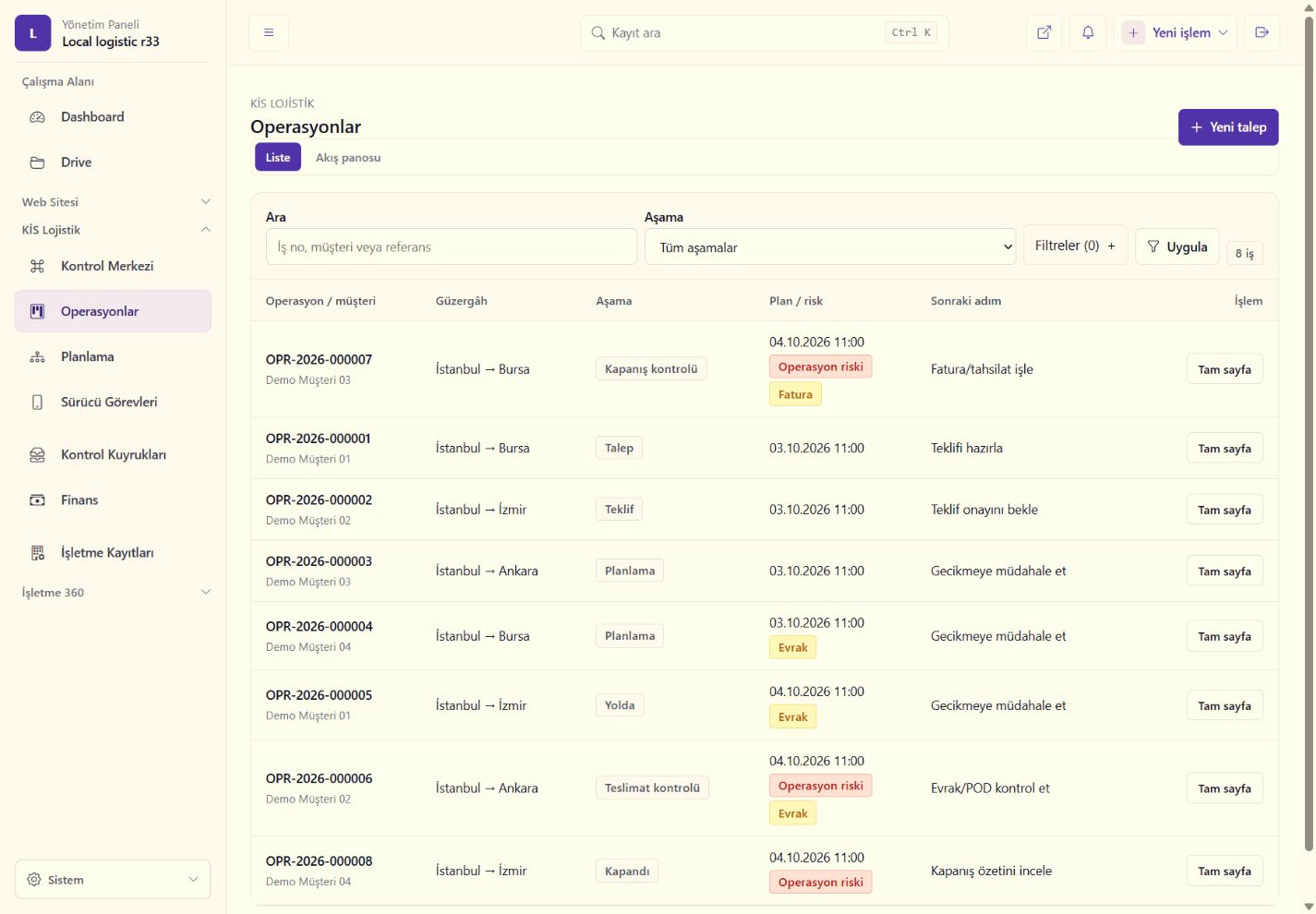The height and width of the screenshot is (914, 1316).
Task: Click the Sistem gear icon
Action: [x=34, y=880]
